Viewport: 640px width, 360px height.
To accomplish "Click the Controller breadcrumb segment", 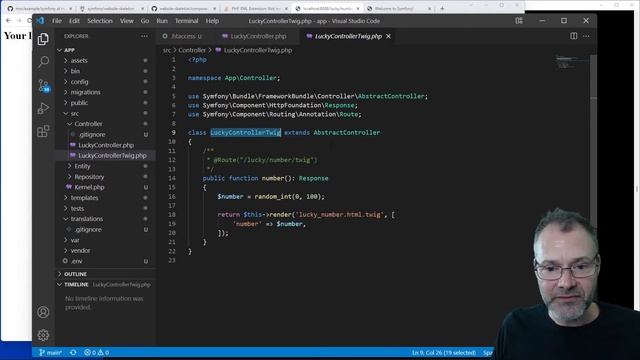I will tap(192, 50).
